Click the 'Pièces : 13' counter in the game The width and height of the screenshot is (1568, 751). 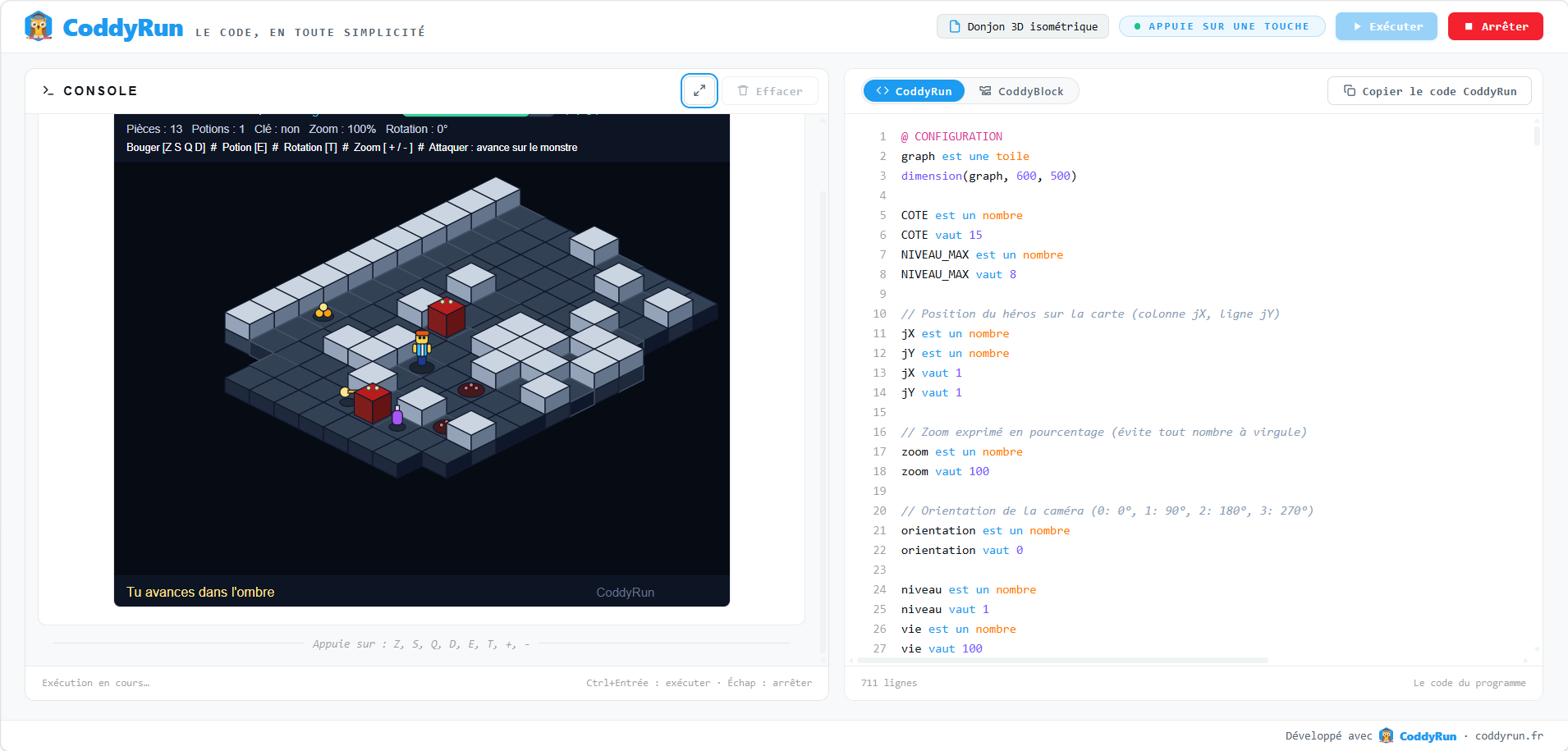click(154, 129)
